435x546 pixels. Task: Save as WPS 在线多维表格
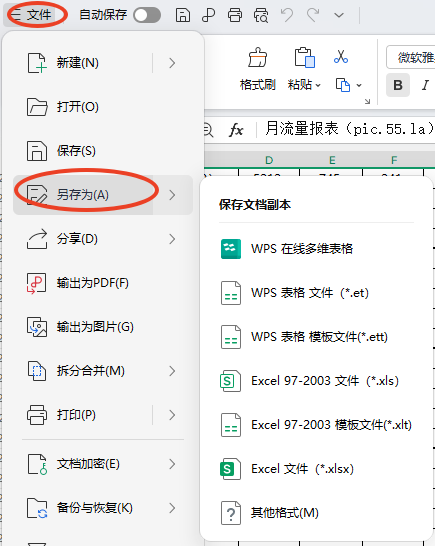[316, 249]
